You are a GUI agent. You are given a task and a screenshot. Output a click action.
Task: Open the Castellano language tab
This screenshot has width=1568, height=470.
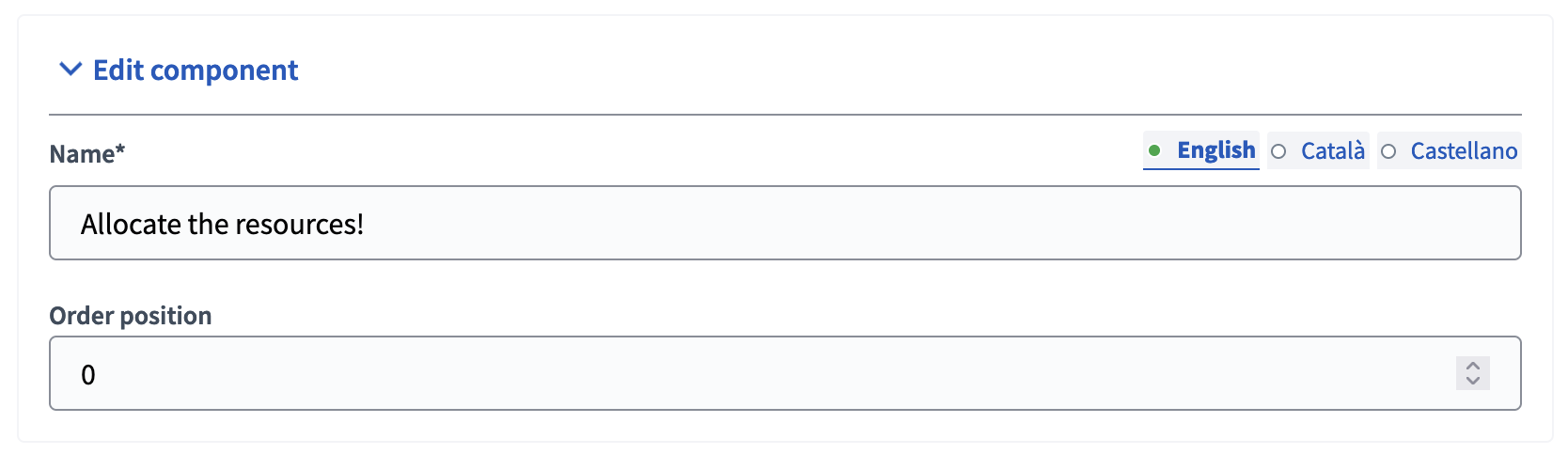point(1464,151)
